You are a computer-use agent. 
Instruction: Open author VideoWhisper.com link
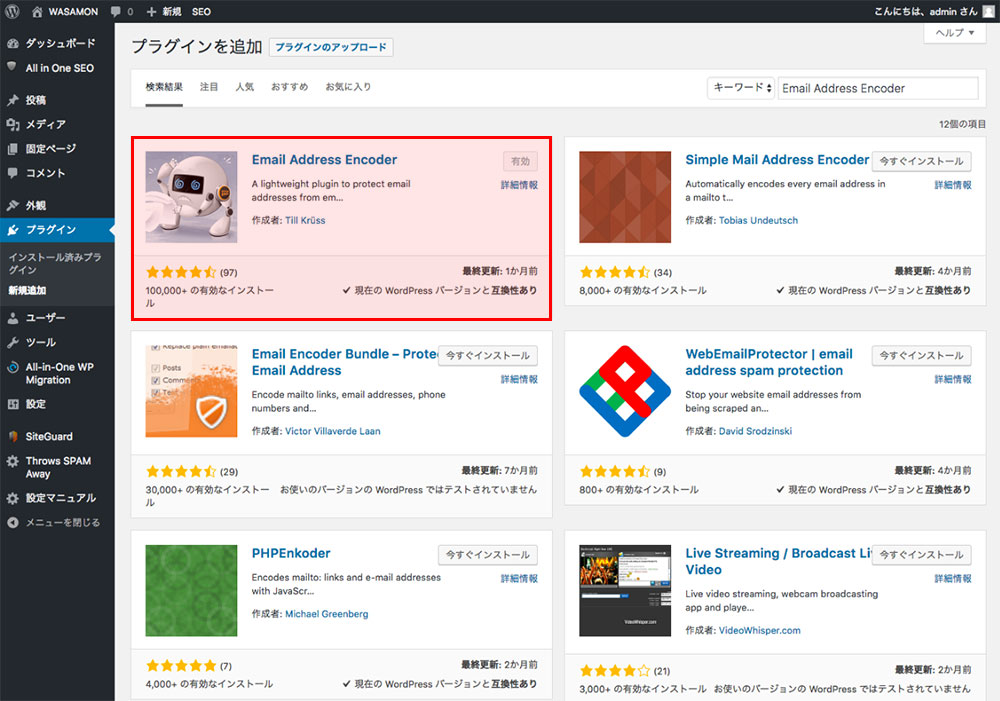click(760, 630)
